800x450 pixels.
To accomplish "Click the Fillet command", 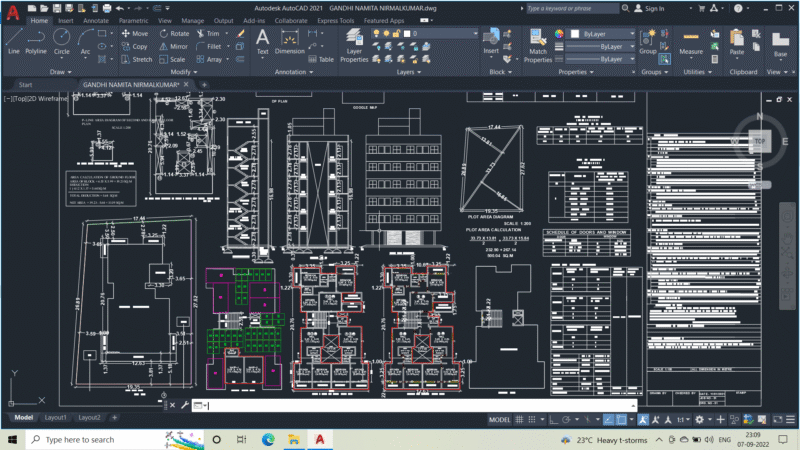I will pos(209,46).
